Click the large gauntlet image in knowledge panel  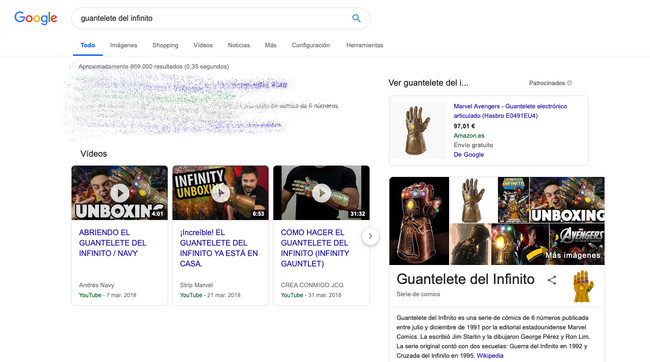(419, 221)
